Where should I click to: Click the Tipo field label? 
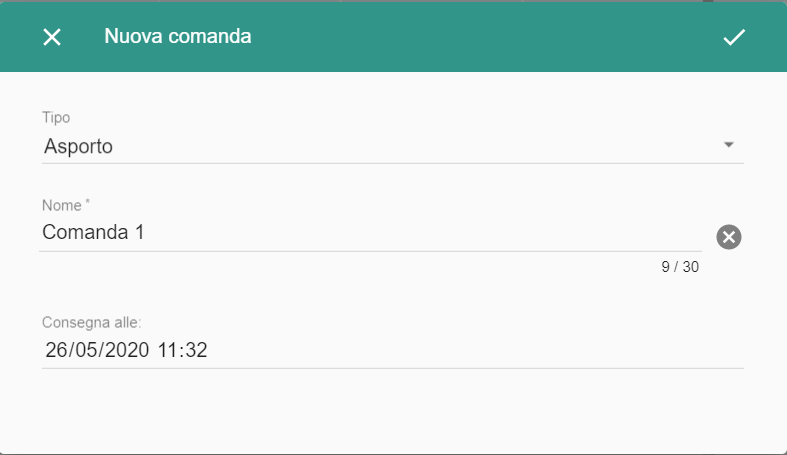tap(56, 117)
